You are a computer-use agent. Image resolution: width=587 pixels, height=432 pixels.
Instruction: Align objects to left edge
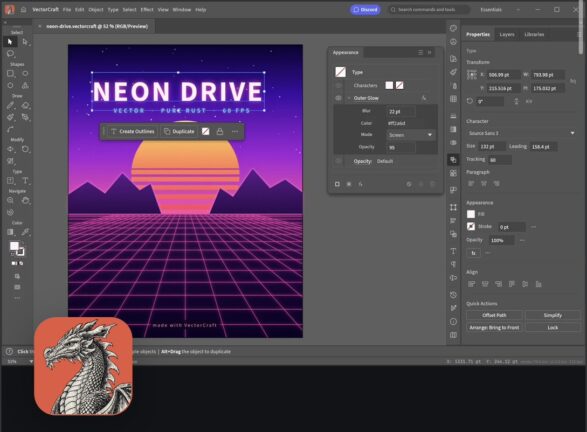point(471,284)
